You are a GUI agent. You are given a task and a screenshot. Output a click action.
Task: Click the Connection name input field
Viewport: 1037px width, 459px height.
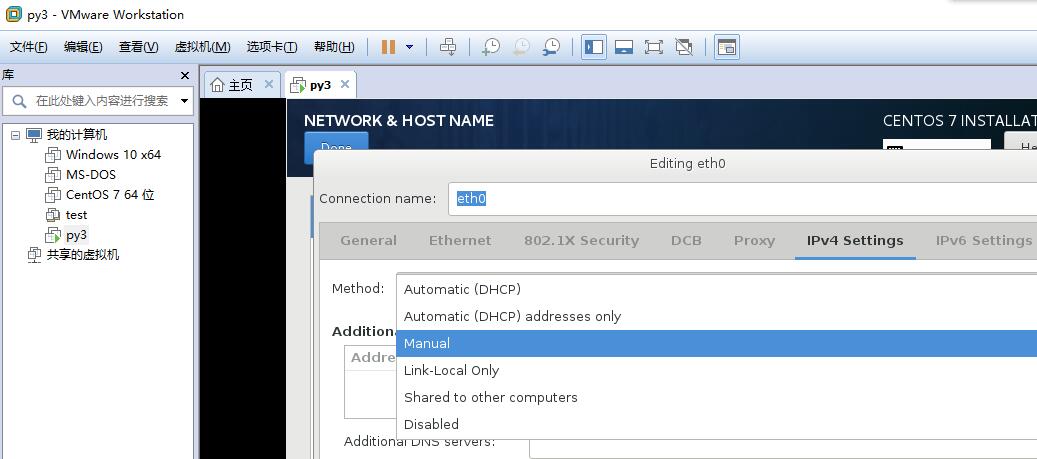(x=742, y=198)
